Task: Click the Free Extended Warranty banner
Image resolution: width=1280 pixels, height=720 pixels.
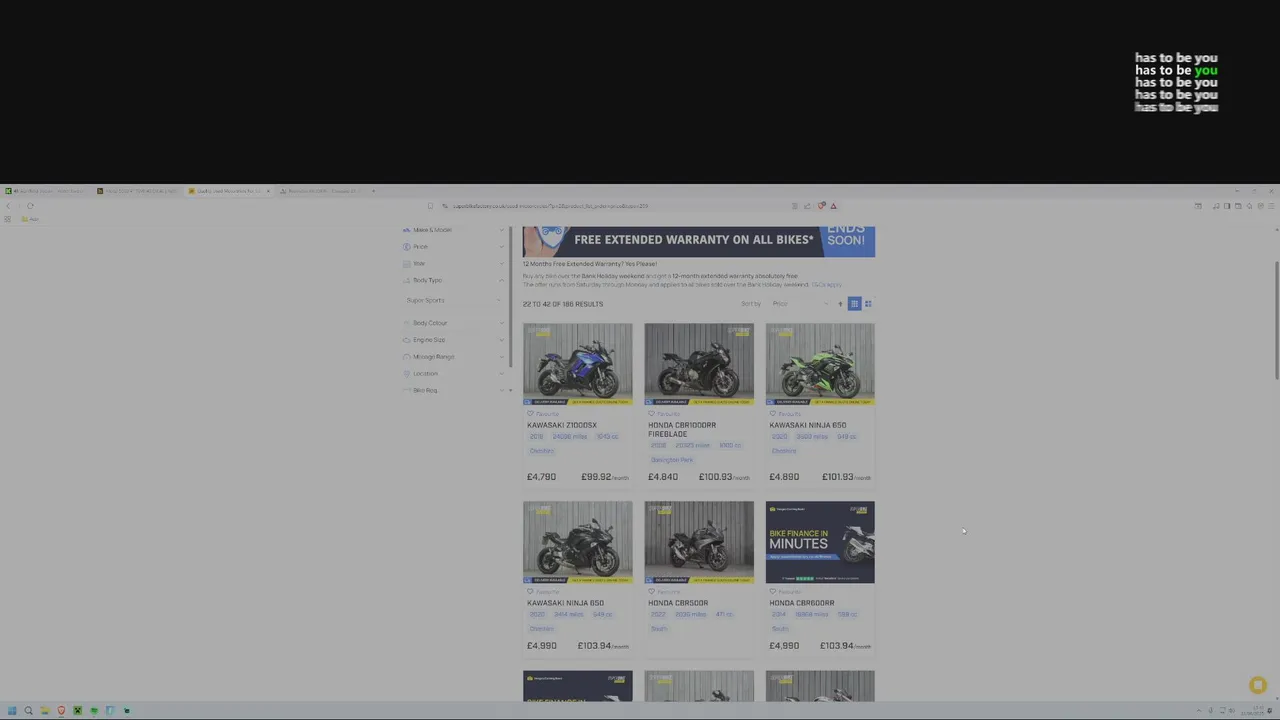Action: [x=699, y=241]
